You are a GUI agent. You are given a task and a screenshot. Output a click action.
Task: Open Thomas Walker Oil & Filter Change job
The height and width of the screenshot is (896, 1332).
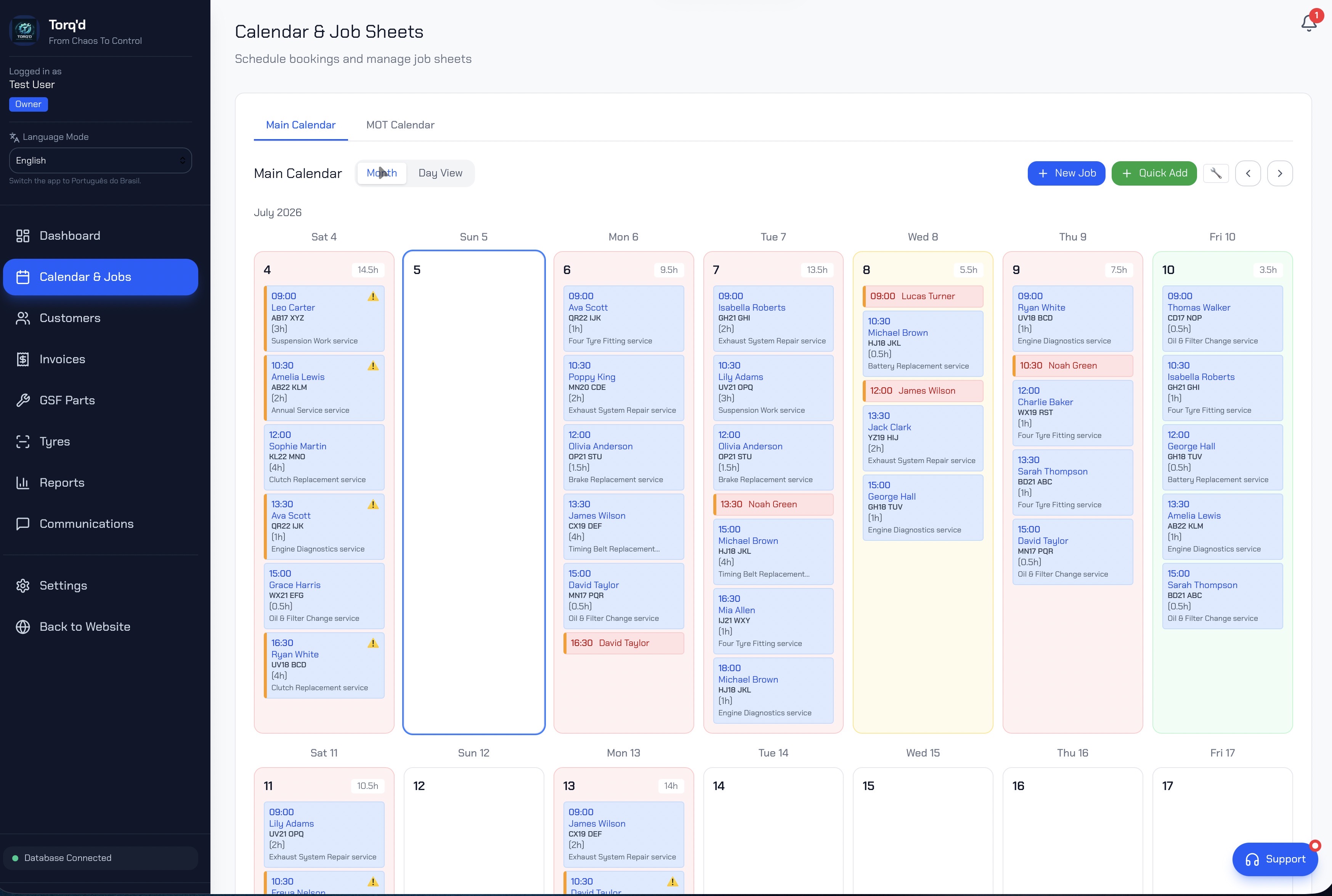1222,318
